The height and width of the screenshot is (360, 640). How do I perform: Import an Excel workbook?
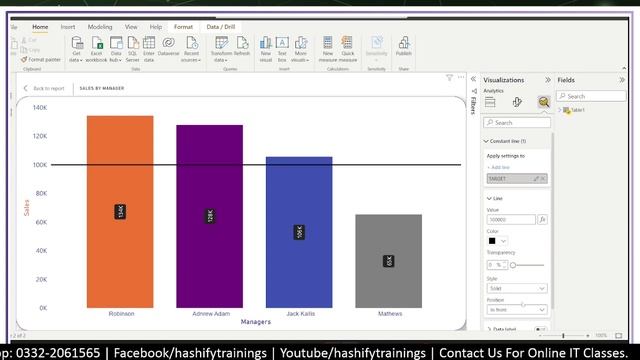pos(96,49)
